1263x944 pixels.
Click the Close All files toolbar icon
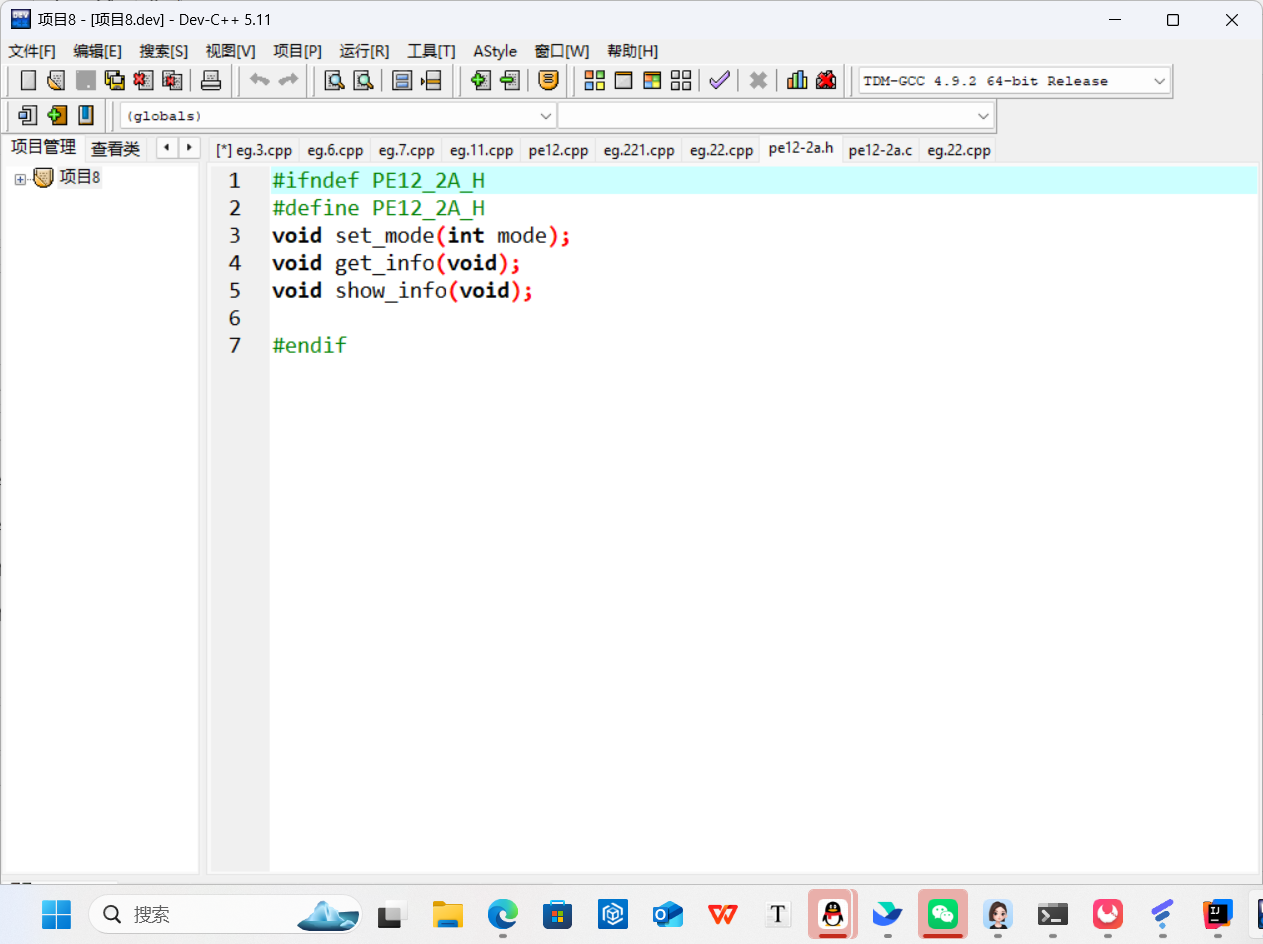(172, 81)
